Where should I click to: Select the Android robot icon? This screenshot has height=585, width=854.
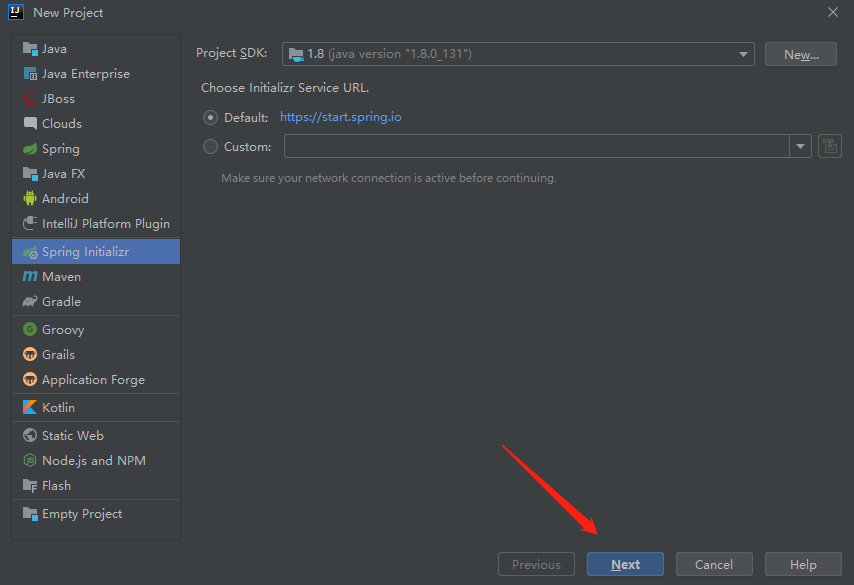pyautogui.click(x=29, y=198)
